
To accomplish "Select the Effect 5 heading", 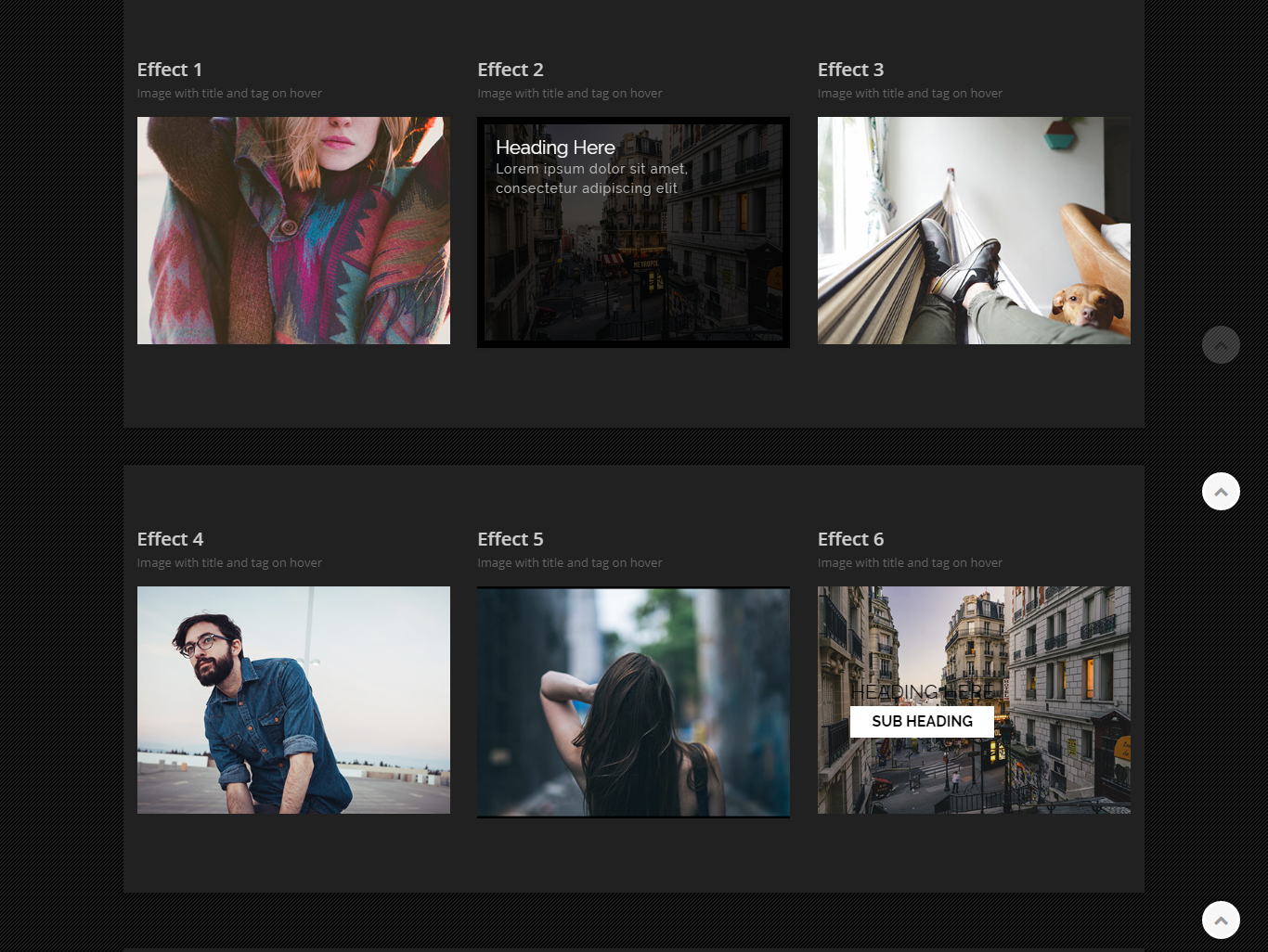I will click(x=510, y=539).
